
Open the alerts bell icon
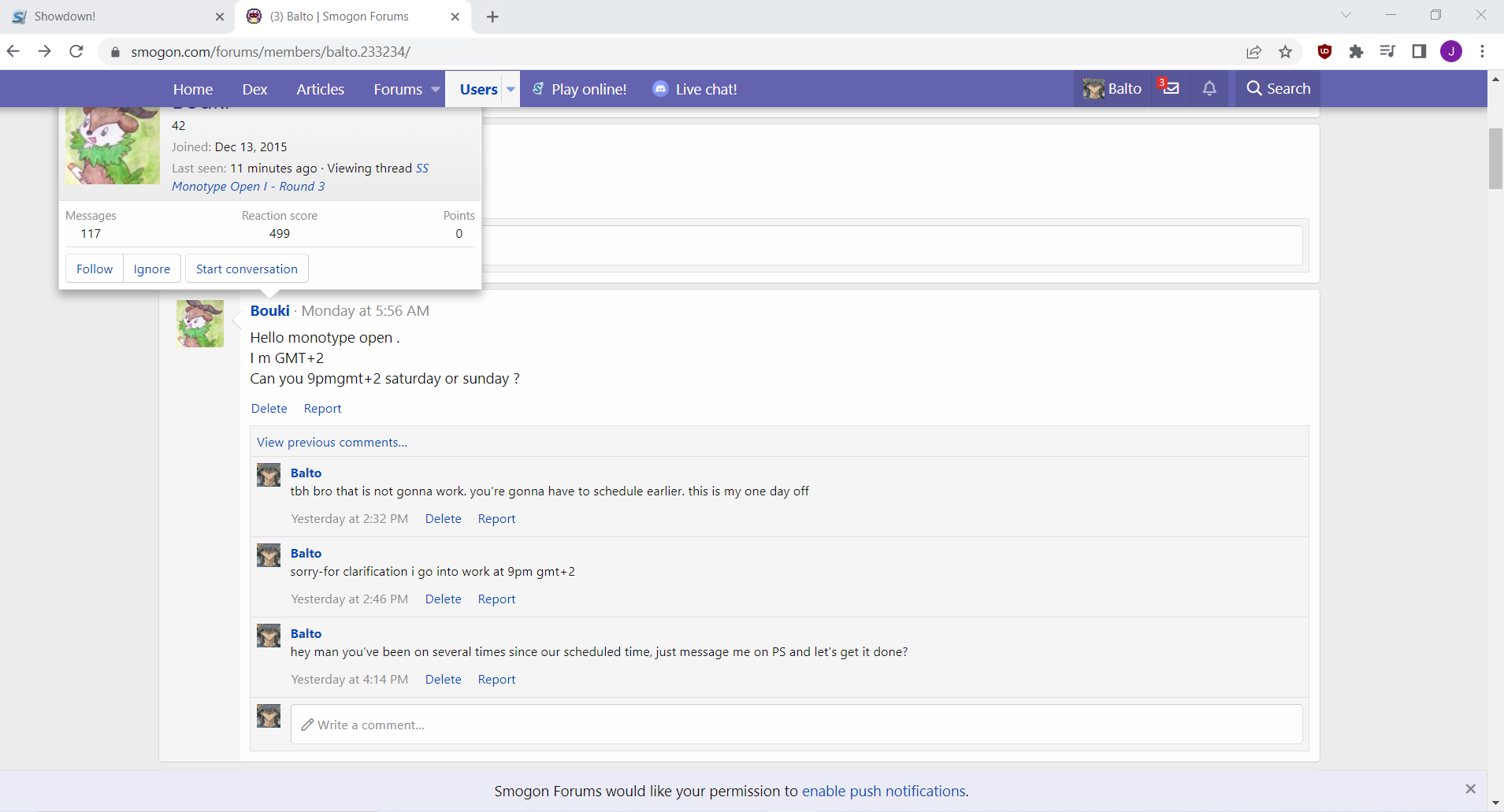[1209, 88]
